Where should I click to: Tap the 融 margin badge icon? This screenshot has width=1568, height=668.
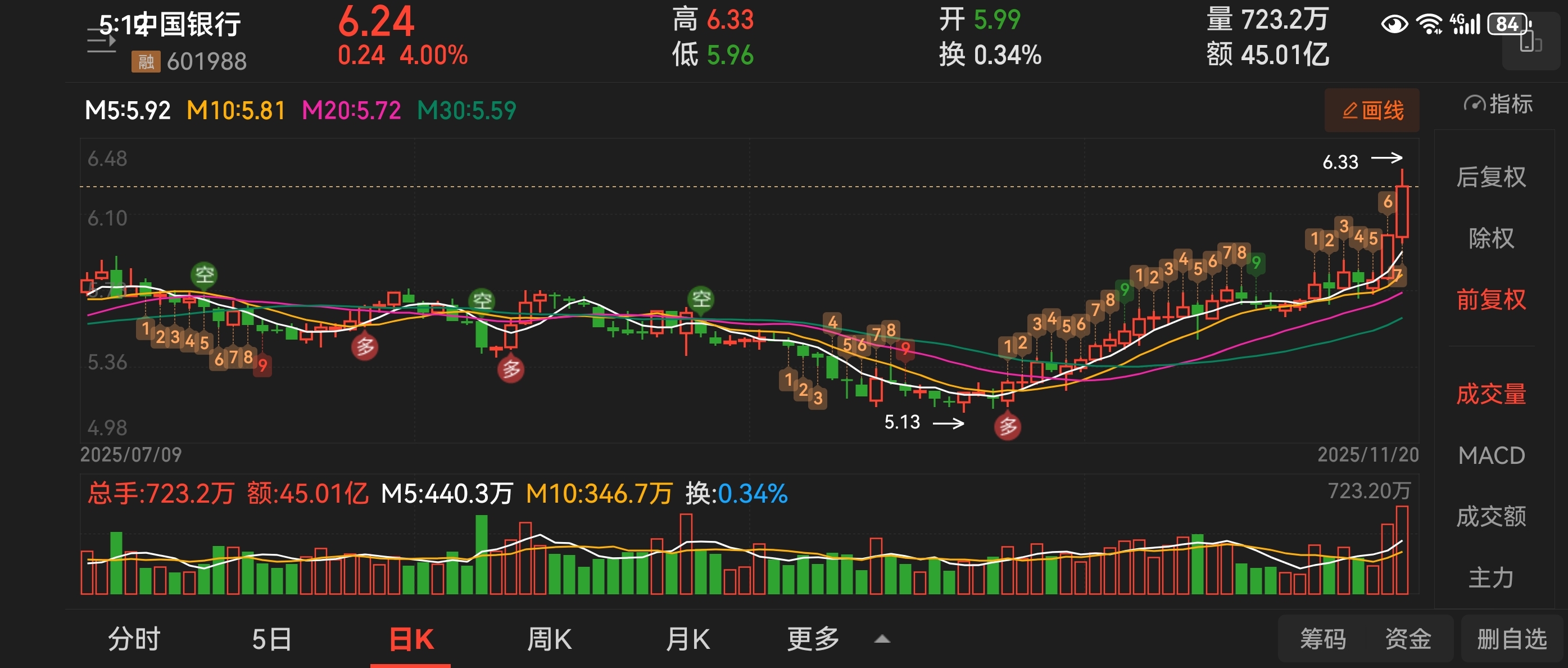(x=146, y=61)
